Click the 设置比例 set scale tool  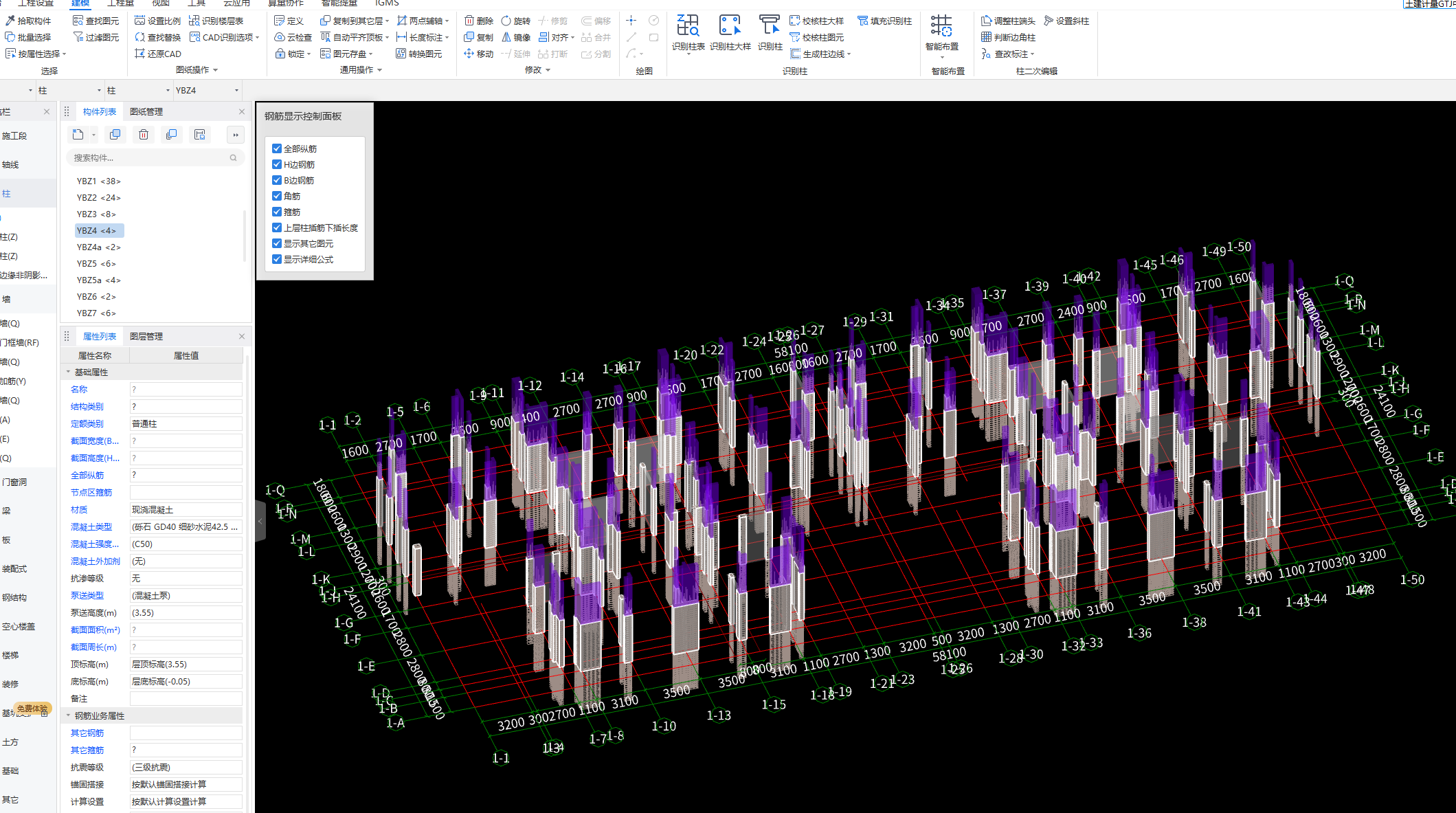158,21
